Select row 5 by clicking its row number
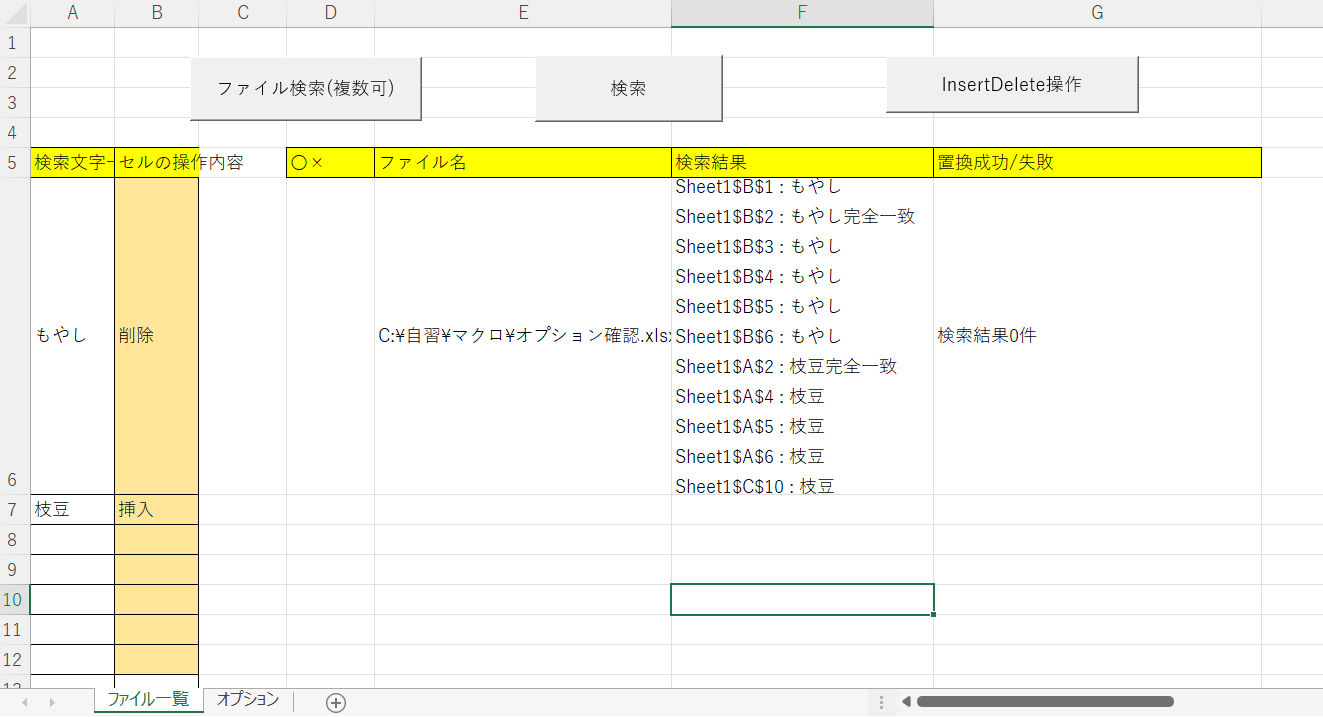 click(12, 161)
